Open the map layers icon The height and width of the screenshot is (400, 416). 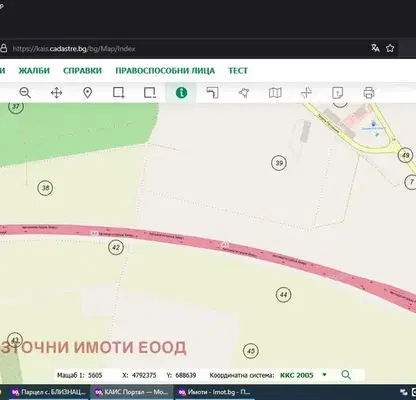point(275,93)
